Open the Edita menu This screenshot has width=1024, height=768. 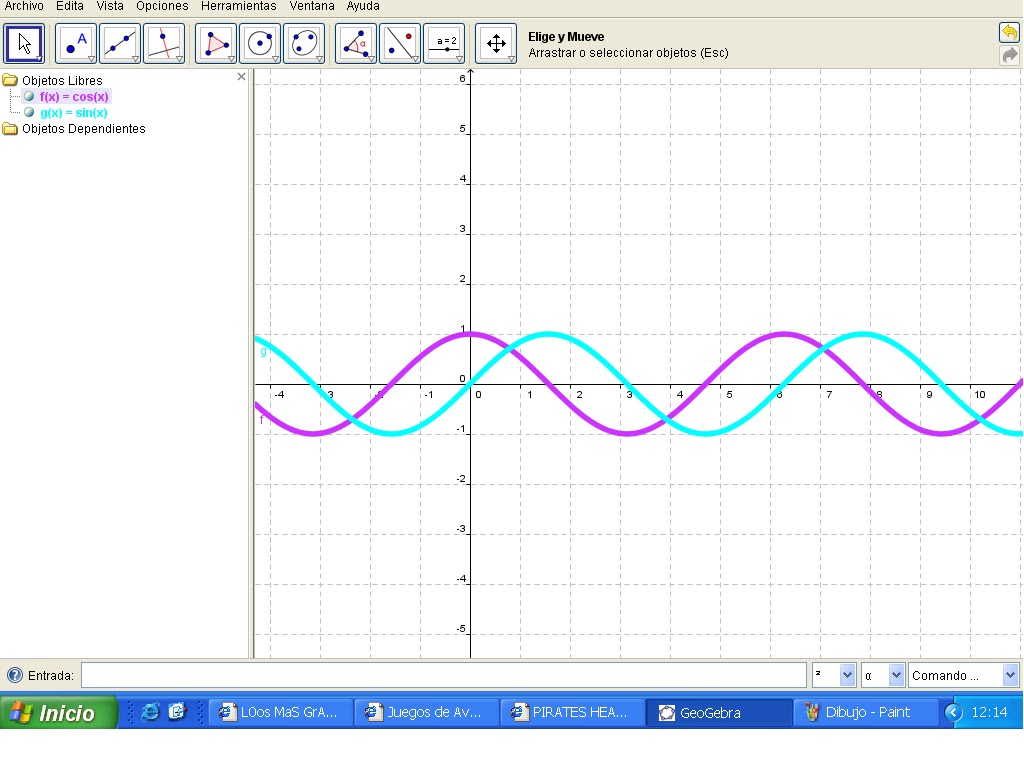70,7
